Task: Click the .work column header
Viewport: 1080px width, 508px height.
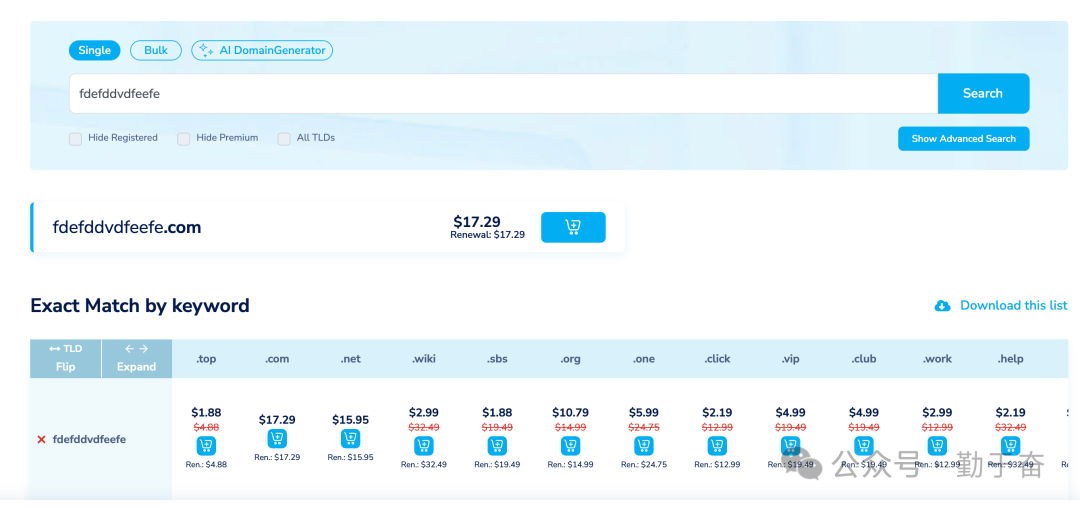Action: pos(937,359)
